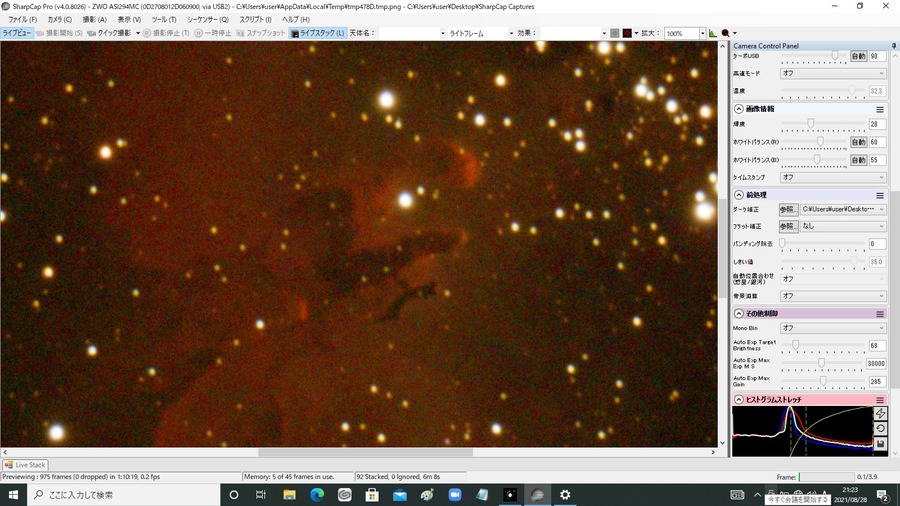This screenshot has width=900, height=506.
Task: Open the ツール (T) menu
Action: [164, 20]
